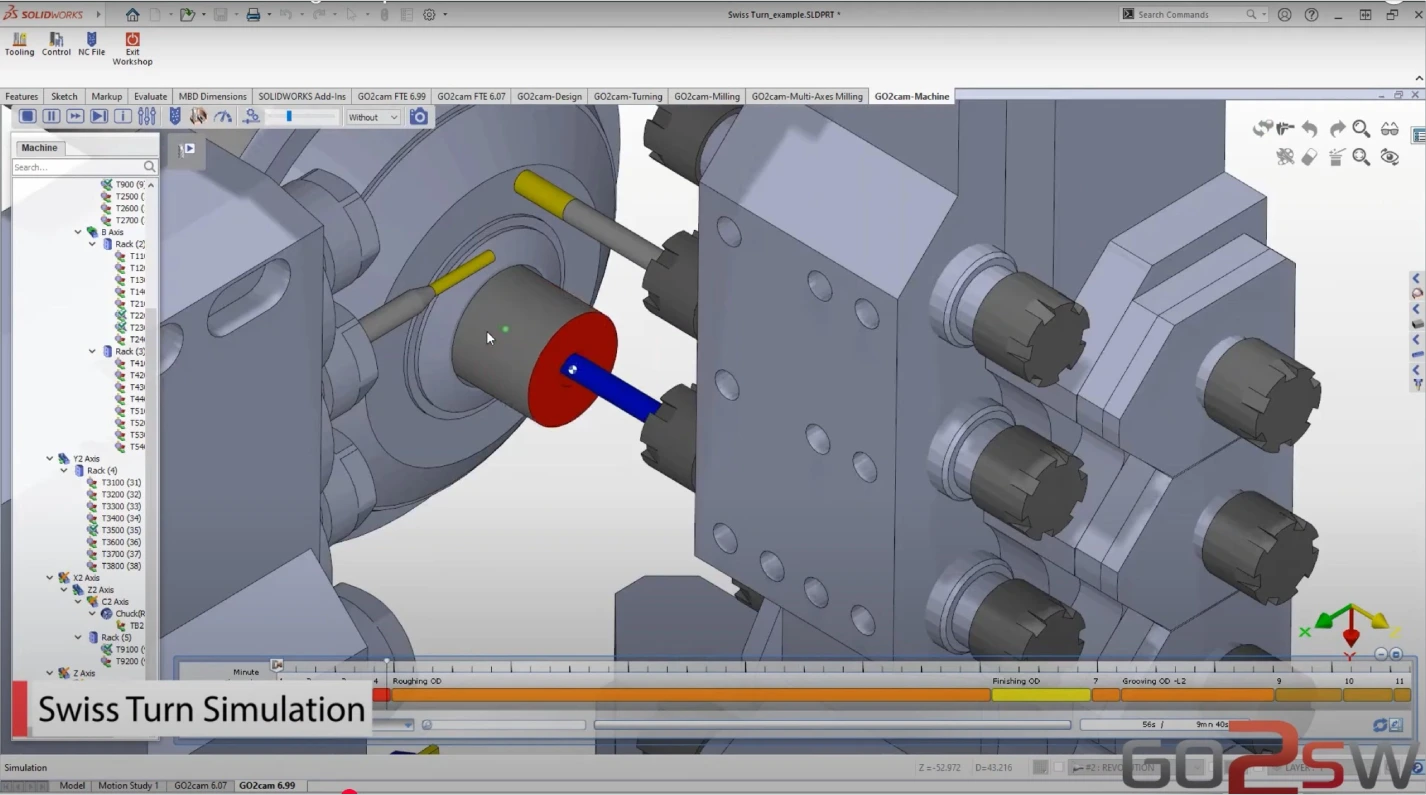Open the GO2cam-Milling tab
The image size is (1426, 795).
click(706, 97)
